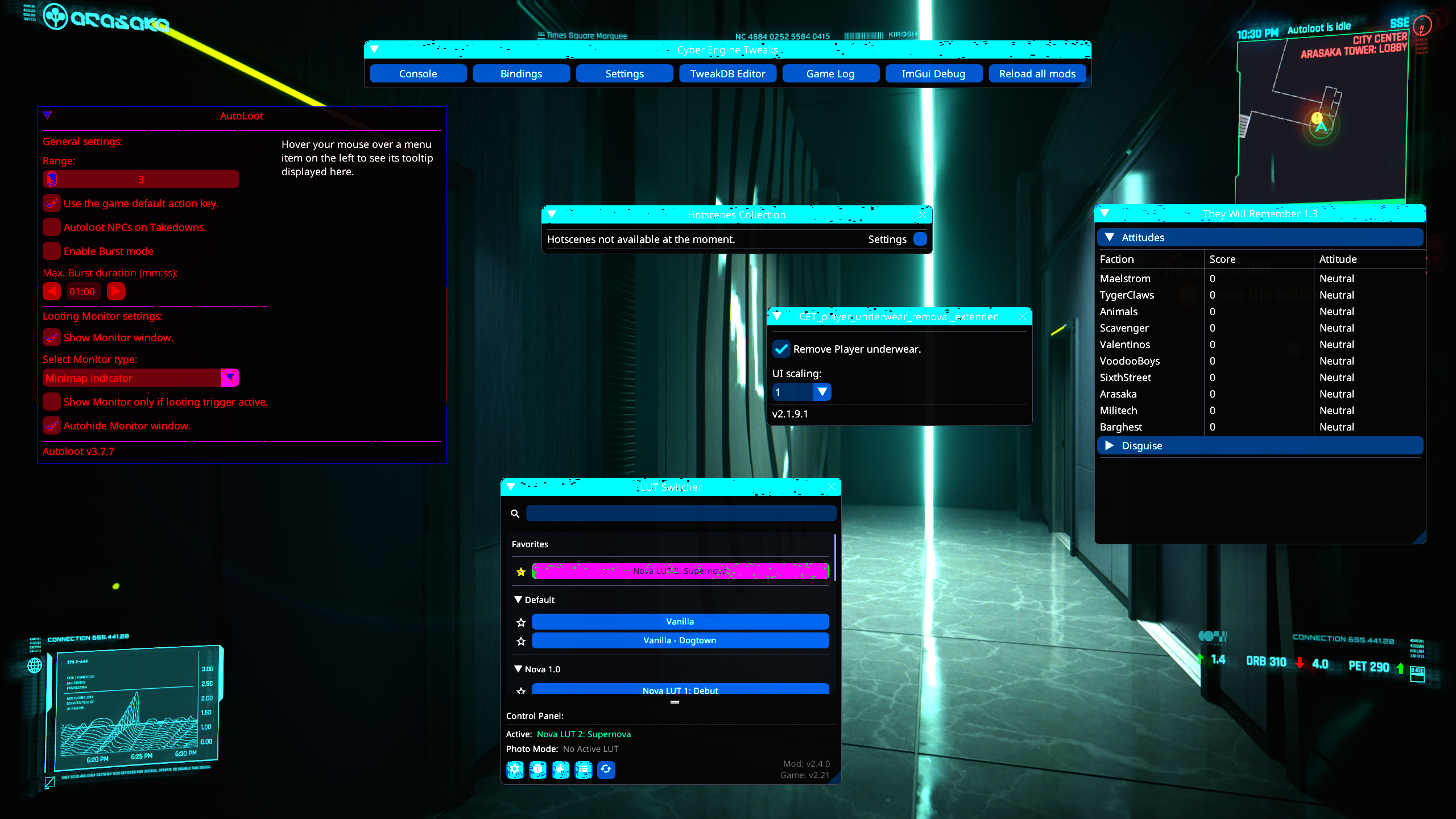The width and height of the screenshot is (1456, 819).
Task: Toggle Use the game default action key
Action: tap(52, 203)
